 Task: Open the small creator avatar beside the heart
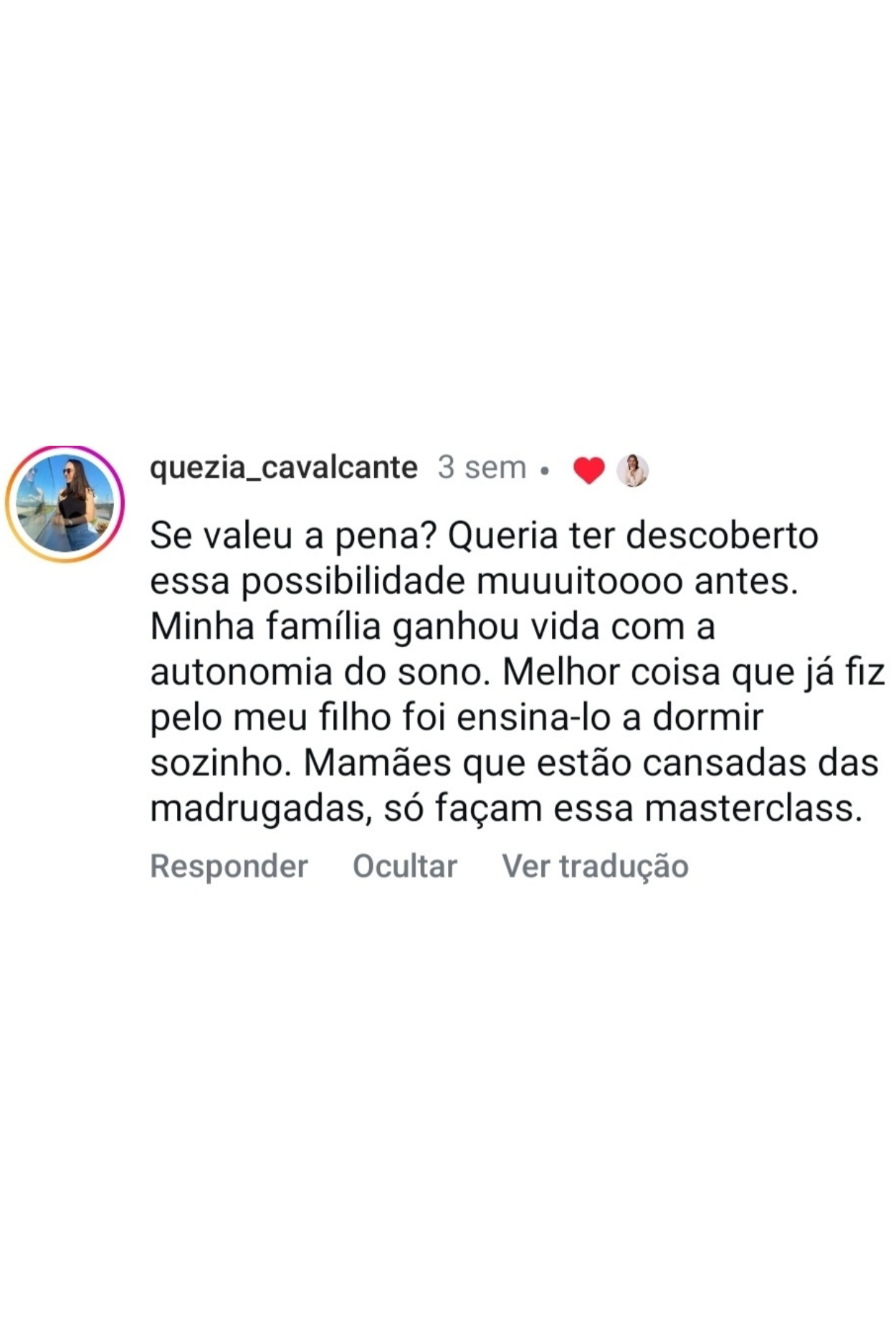[x=632, y=470]
